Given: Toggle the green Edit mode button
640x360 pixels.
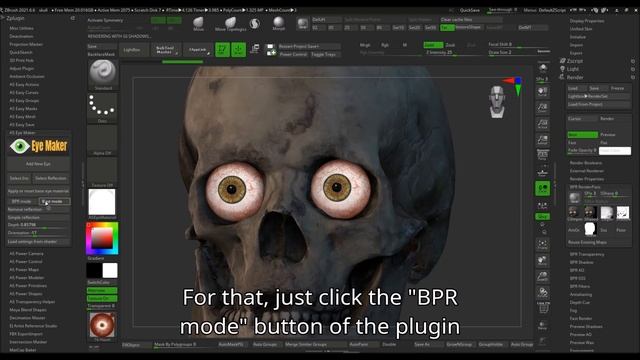Looking at the screenshot, I should coord(222,49).
